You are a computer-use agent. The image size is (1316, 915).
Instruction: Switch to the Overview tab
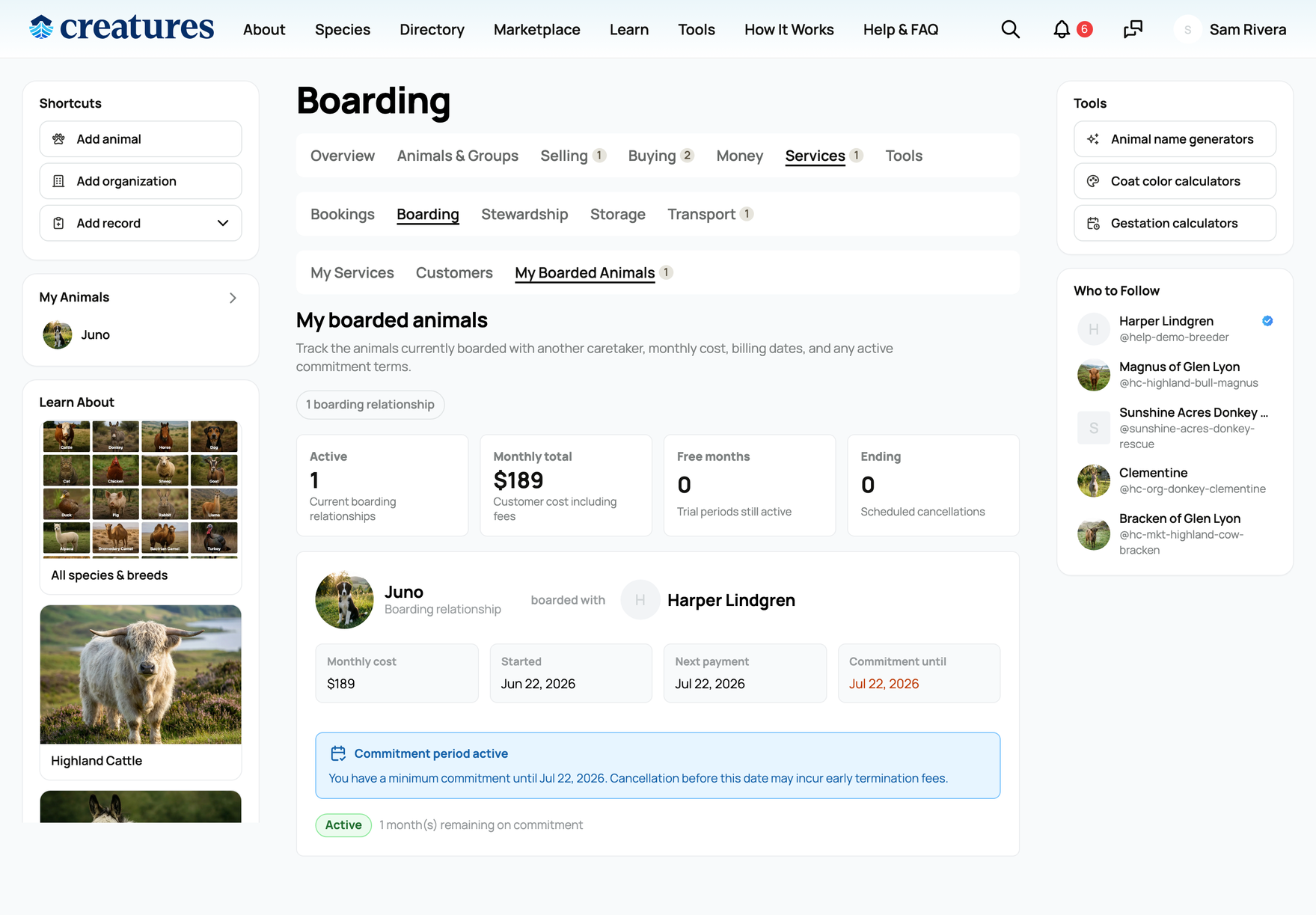click(x=343, y=156)
